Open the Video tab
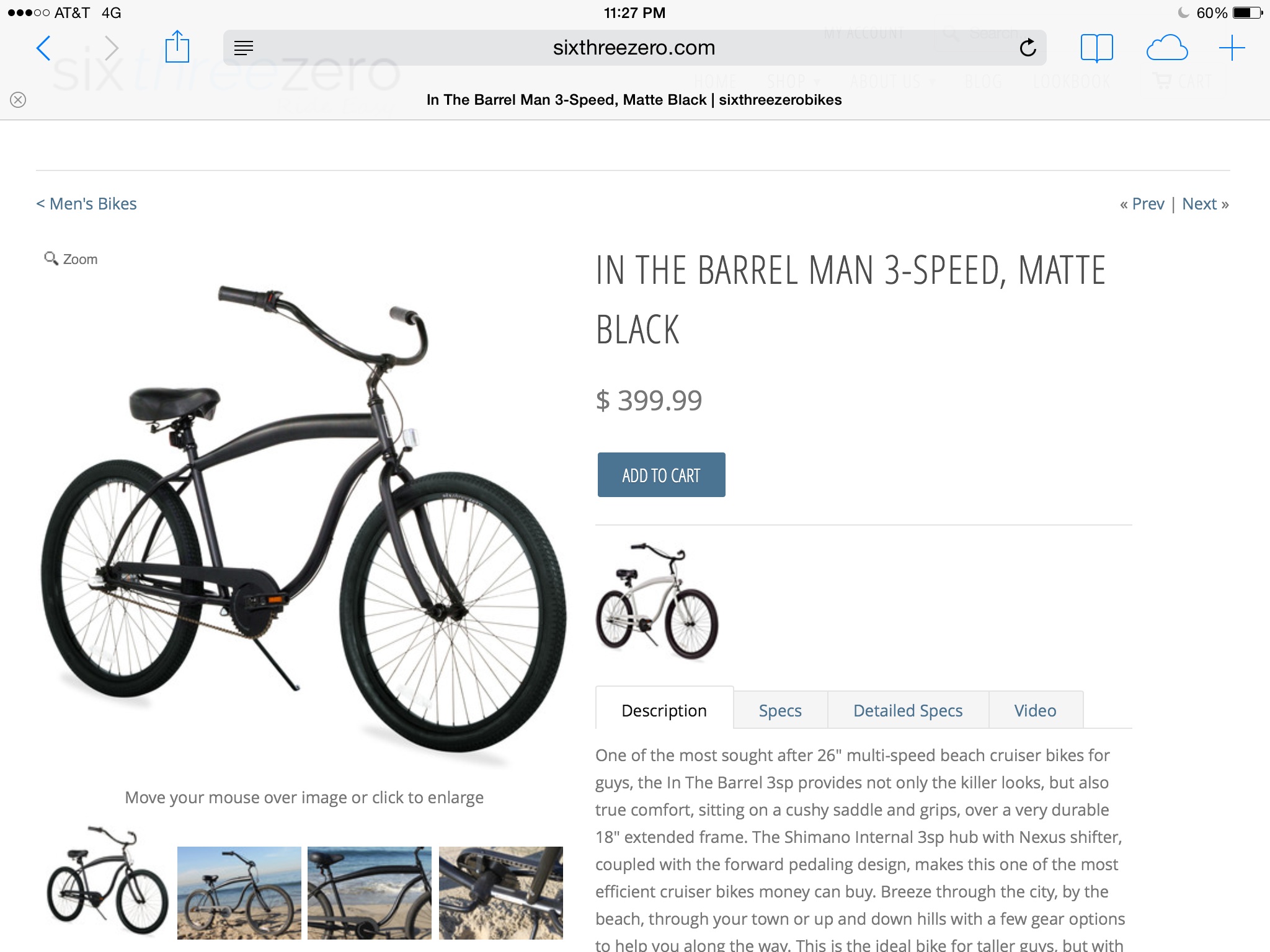 click(1036, 710)
